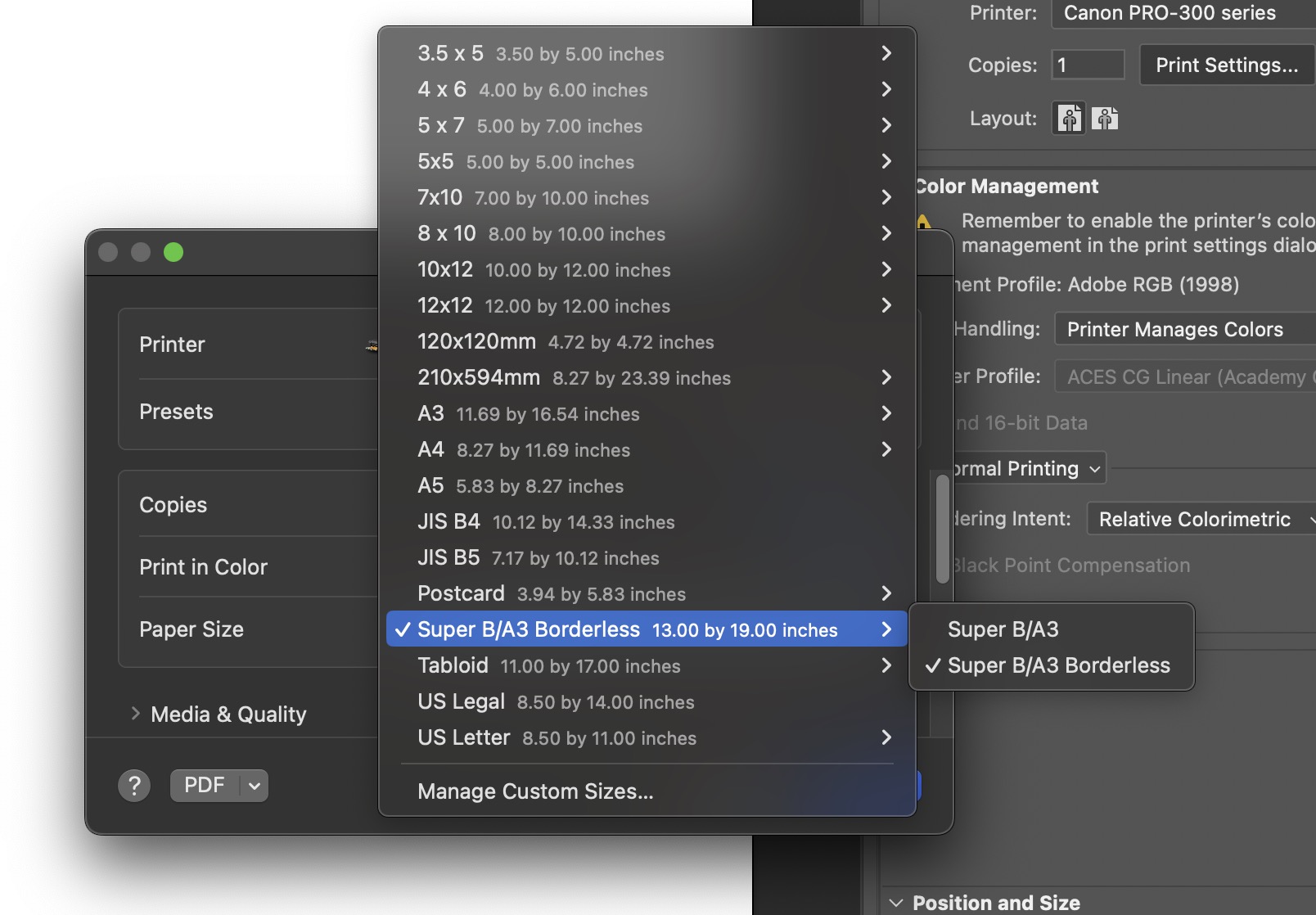This screenshot has height=915, width=1316.
Task: Expand the A3 paper size submenu arrow
Action: tap(887, 414)
